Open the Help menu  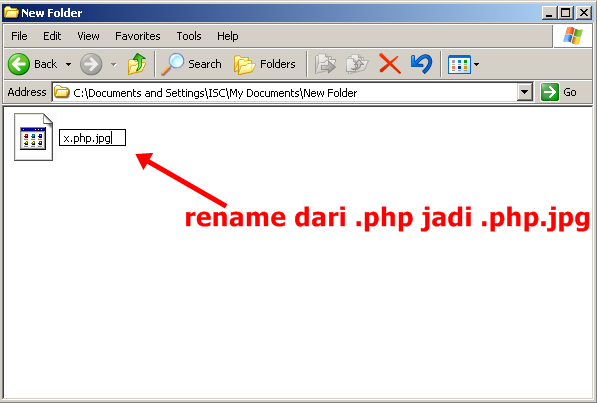click(x=228, y=36)
